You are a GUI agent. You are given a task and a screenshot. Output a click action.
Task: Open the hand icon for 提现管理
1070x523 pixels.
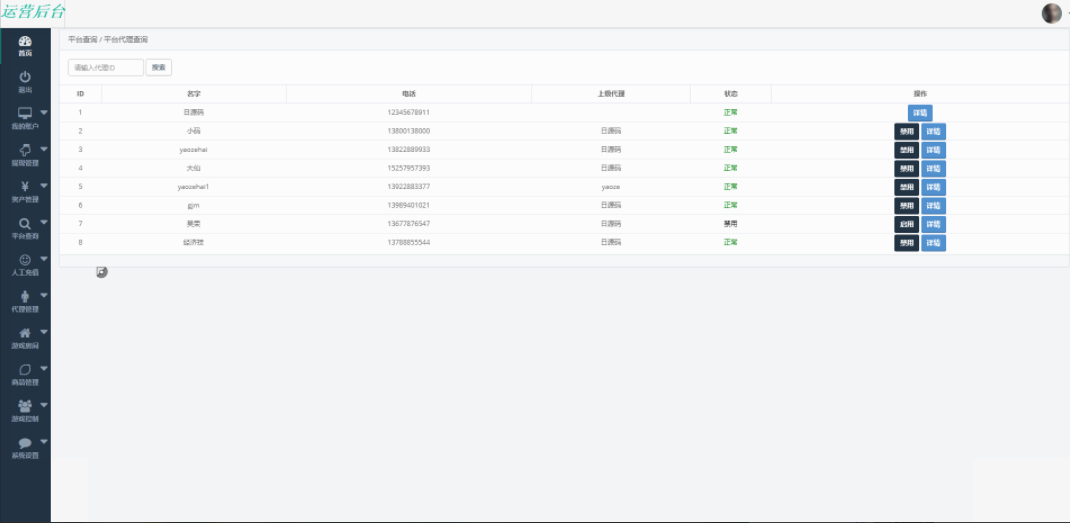click(x=25, y=150)
